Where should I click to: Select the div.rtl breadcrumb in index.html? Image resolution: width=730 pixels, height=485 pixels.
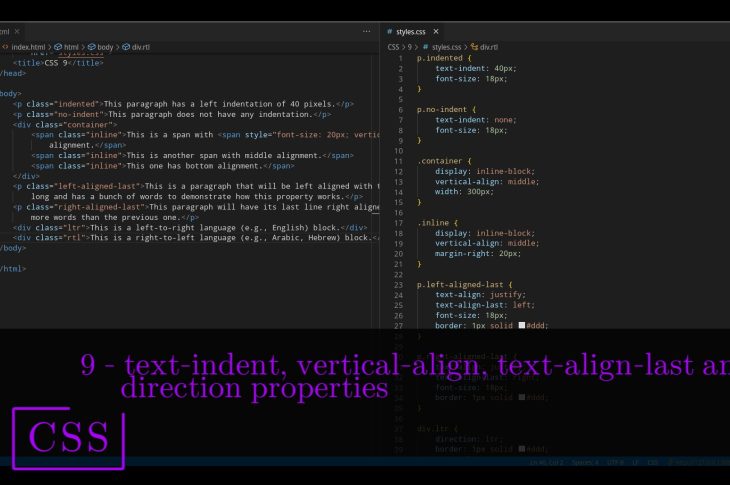(138, 47)
